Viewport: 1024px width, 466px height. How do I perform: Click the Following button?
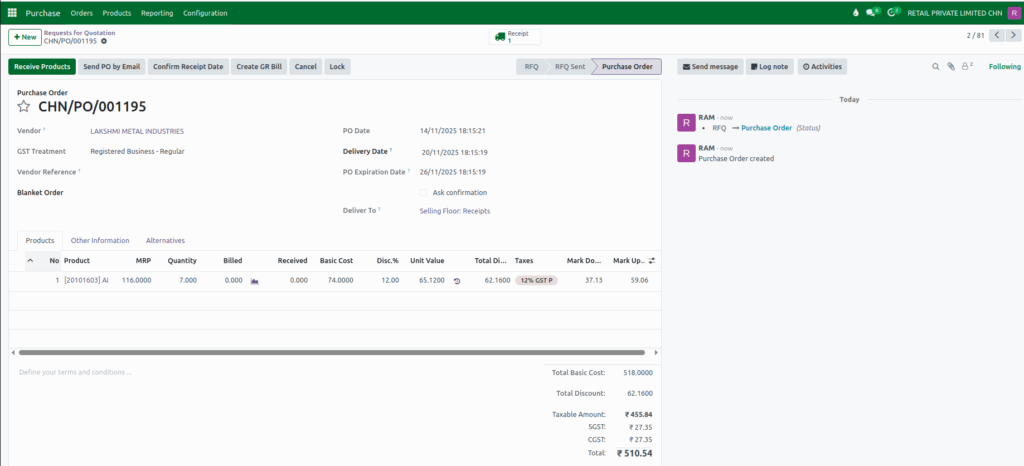1004,67
